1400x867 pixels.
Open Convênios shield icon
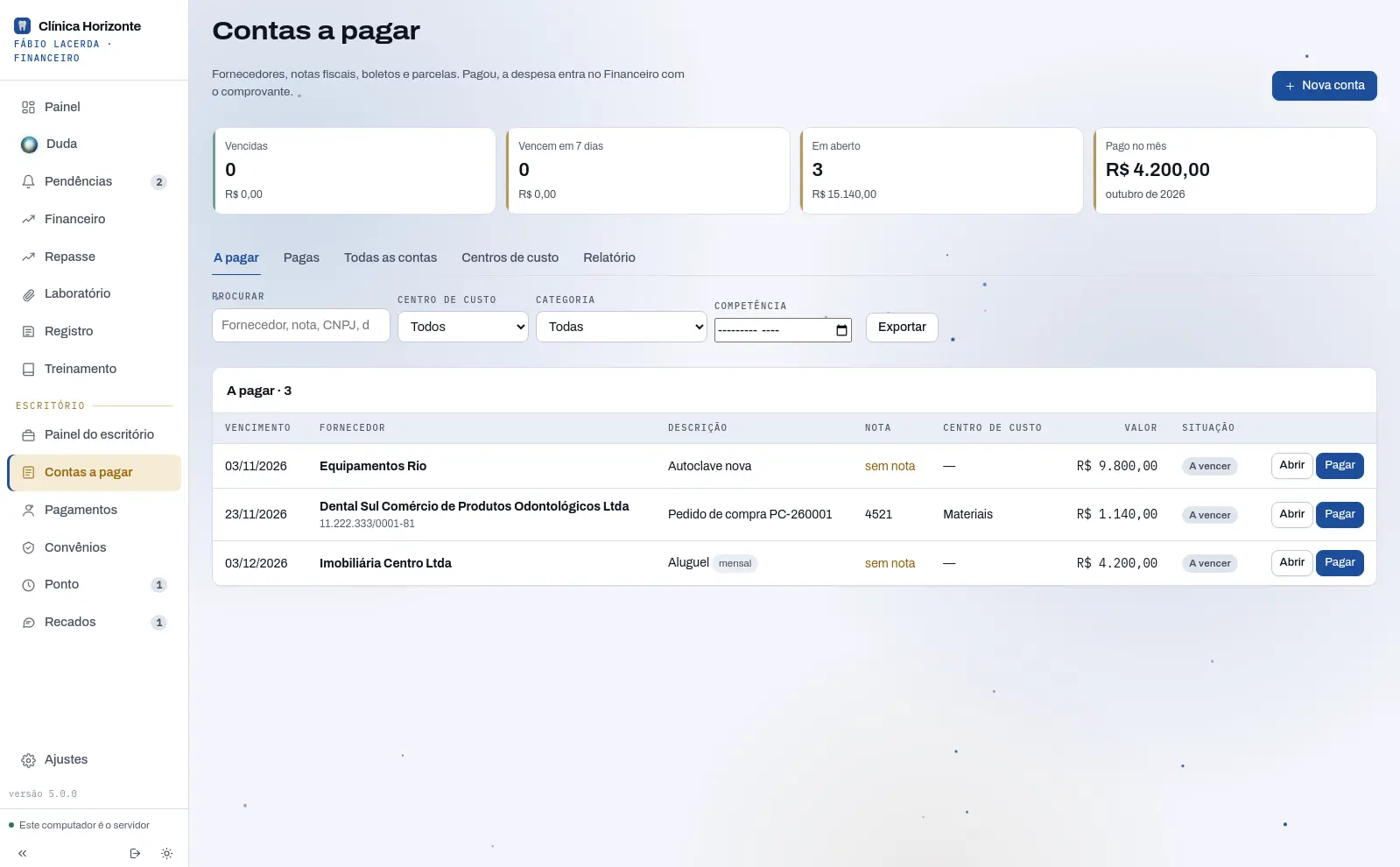tap(28, 547)
